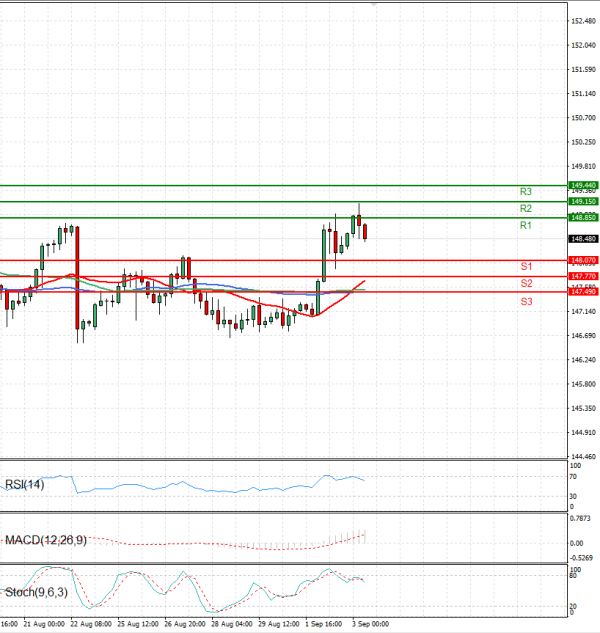Click the R2 resistance label

pos(525,208)
